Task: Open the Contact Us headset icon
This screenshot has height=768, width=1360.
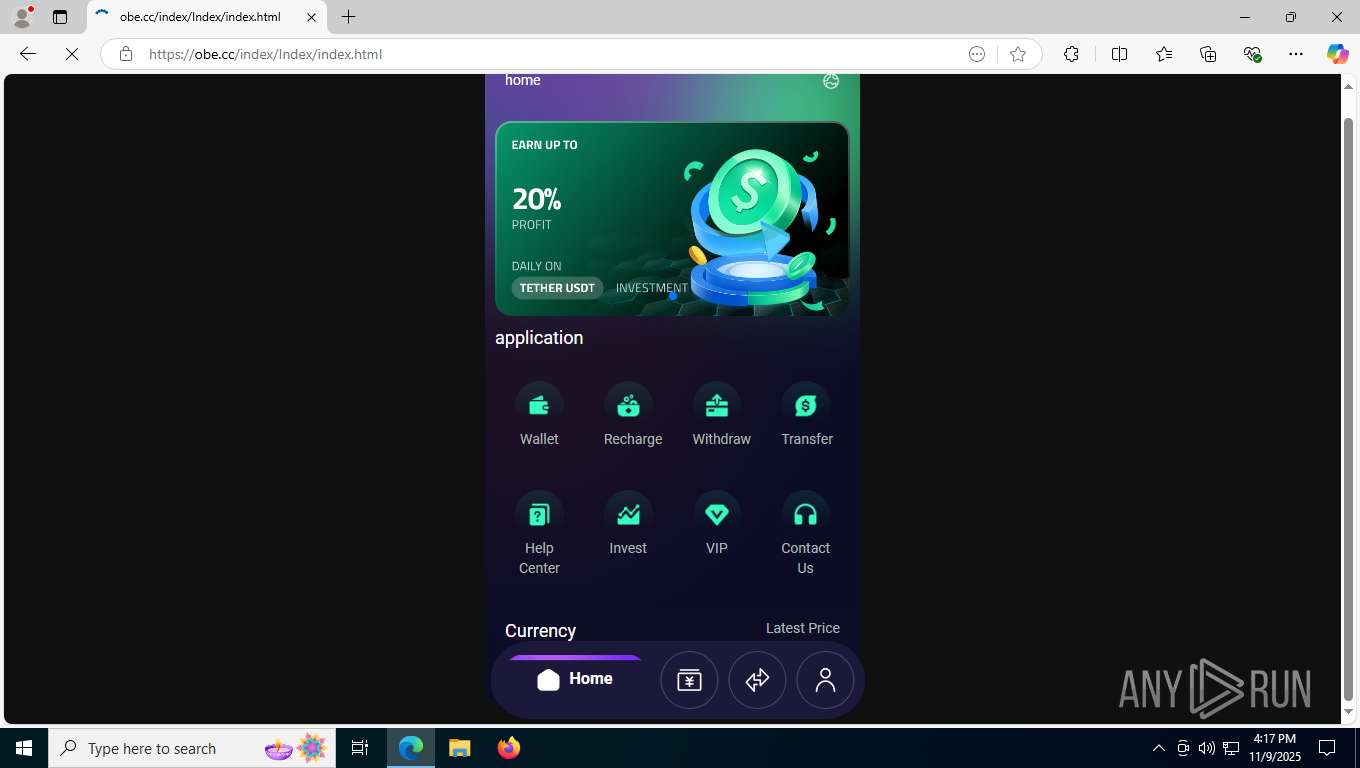Action: pyautogui.click(x=806, y=515)
